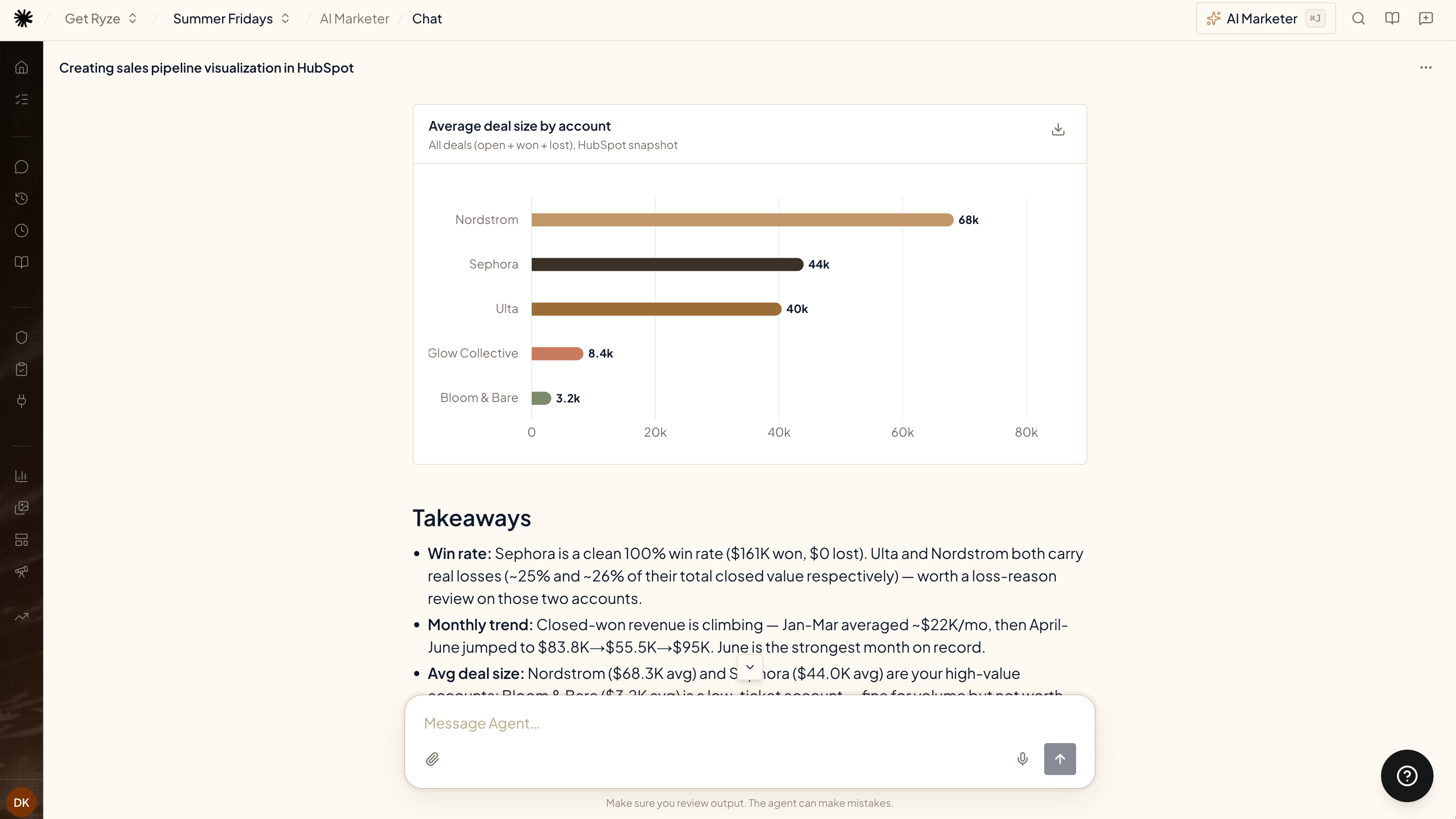Click the dark Sephora bar
This screenshot has width=1456, height=819.
point(667,265)
